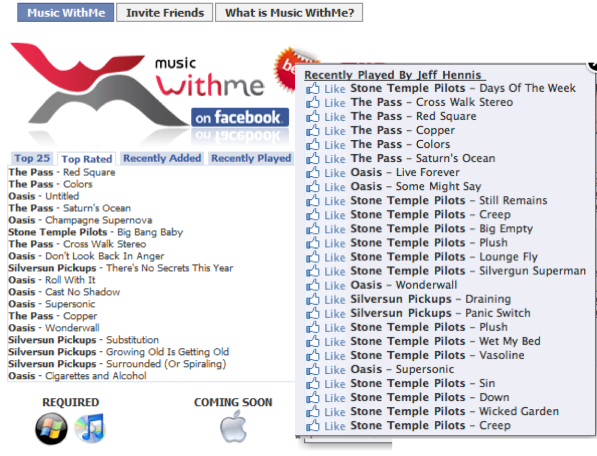Click the Like link for Stone Temple Pilots – Plush after Big Empty
The image size is (597, 456).
335,244
